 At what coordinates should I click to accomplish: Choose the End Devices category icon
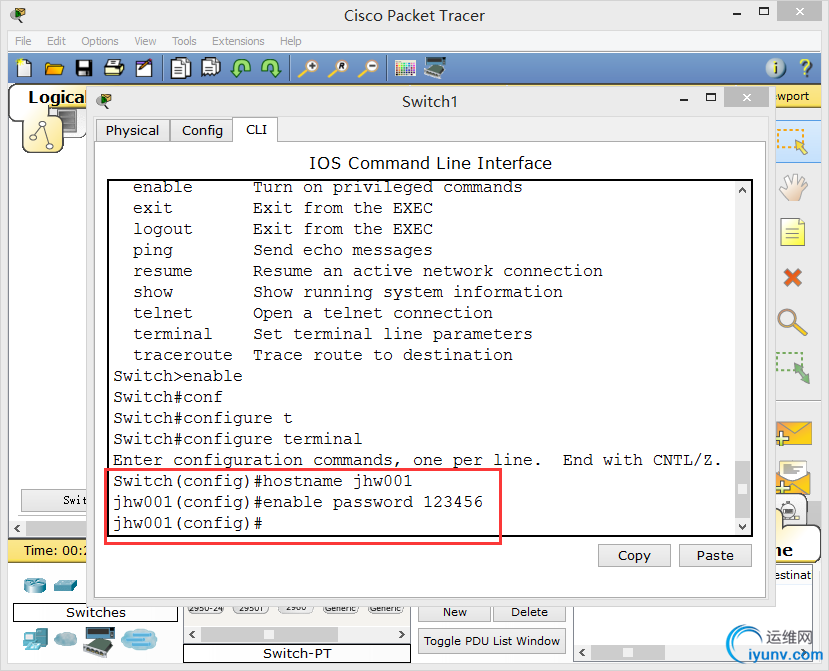coord(35,639)
